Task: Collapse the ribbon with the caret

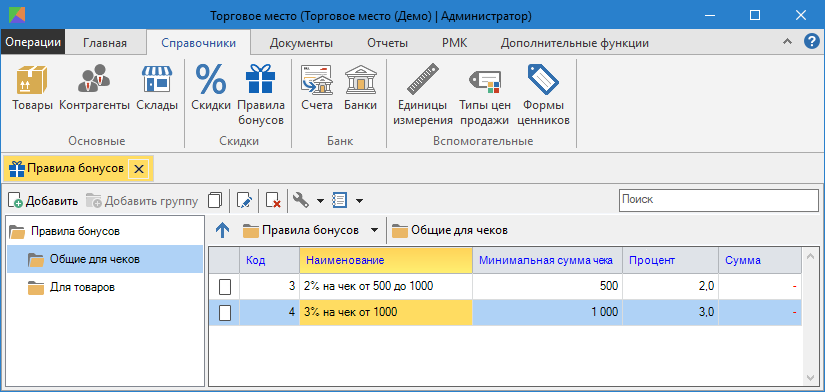Action: [x=788, y=42]
